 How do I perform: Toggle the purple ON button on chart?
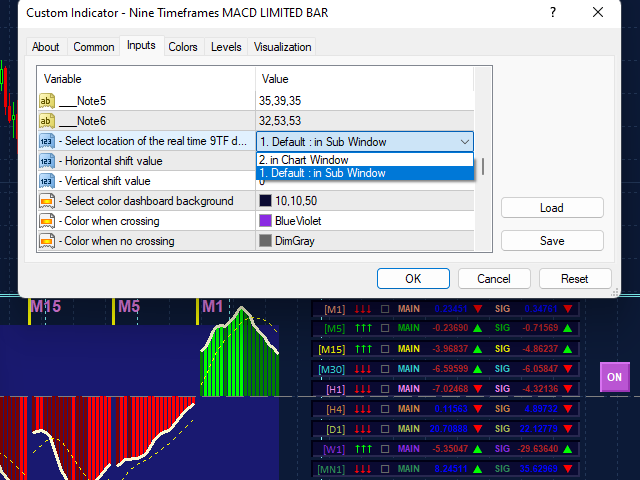[614, 377]
